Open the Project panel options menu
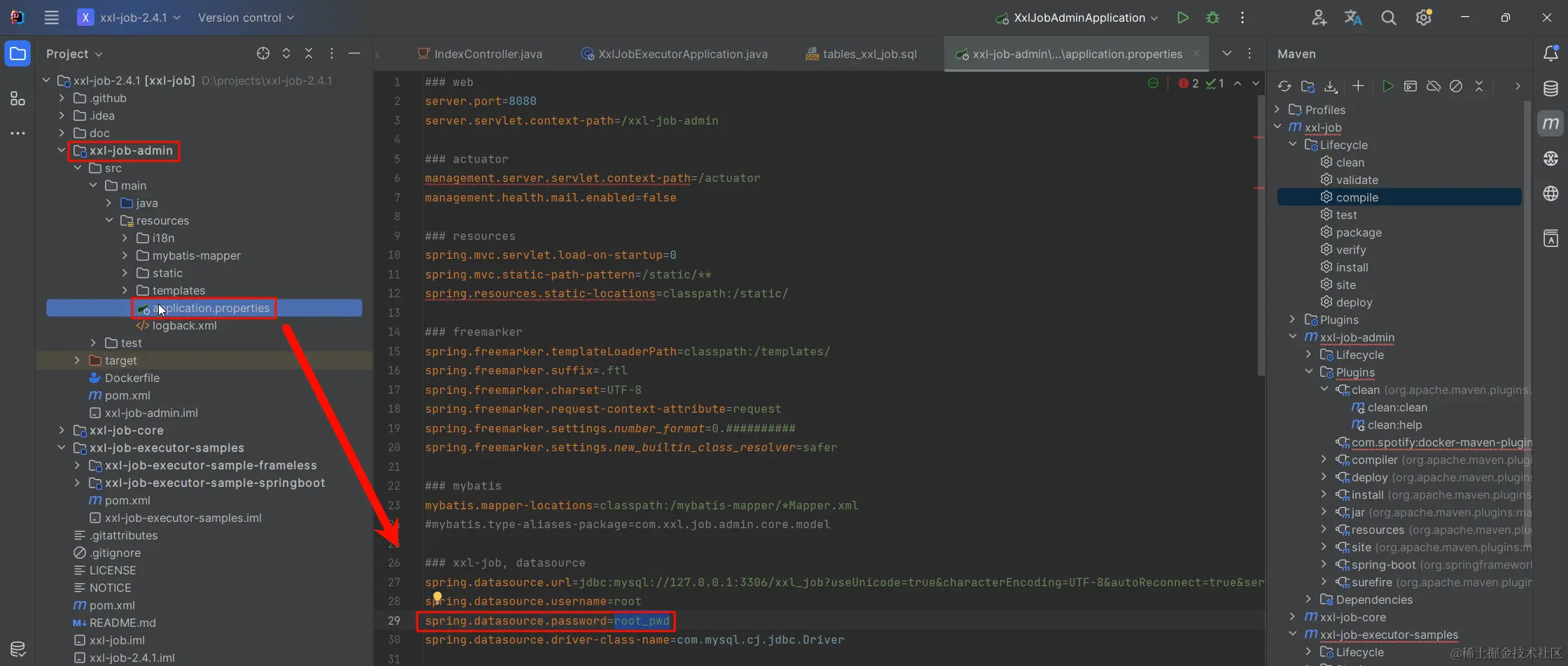This screenshot has height=666, width=1568. coord(331,53)
